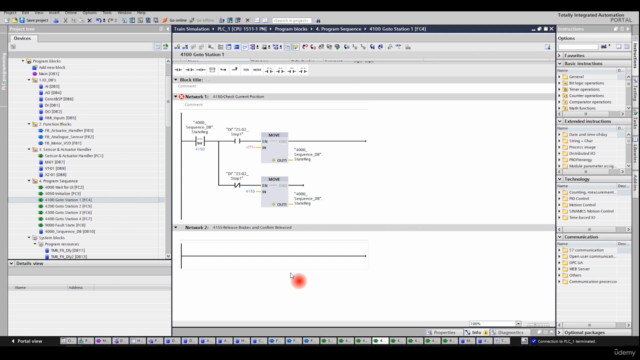Screen dimensions: 640x360
Task: Click the Network 1 error icon
Action: 182,97
